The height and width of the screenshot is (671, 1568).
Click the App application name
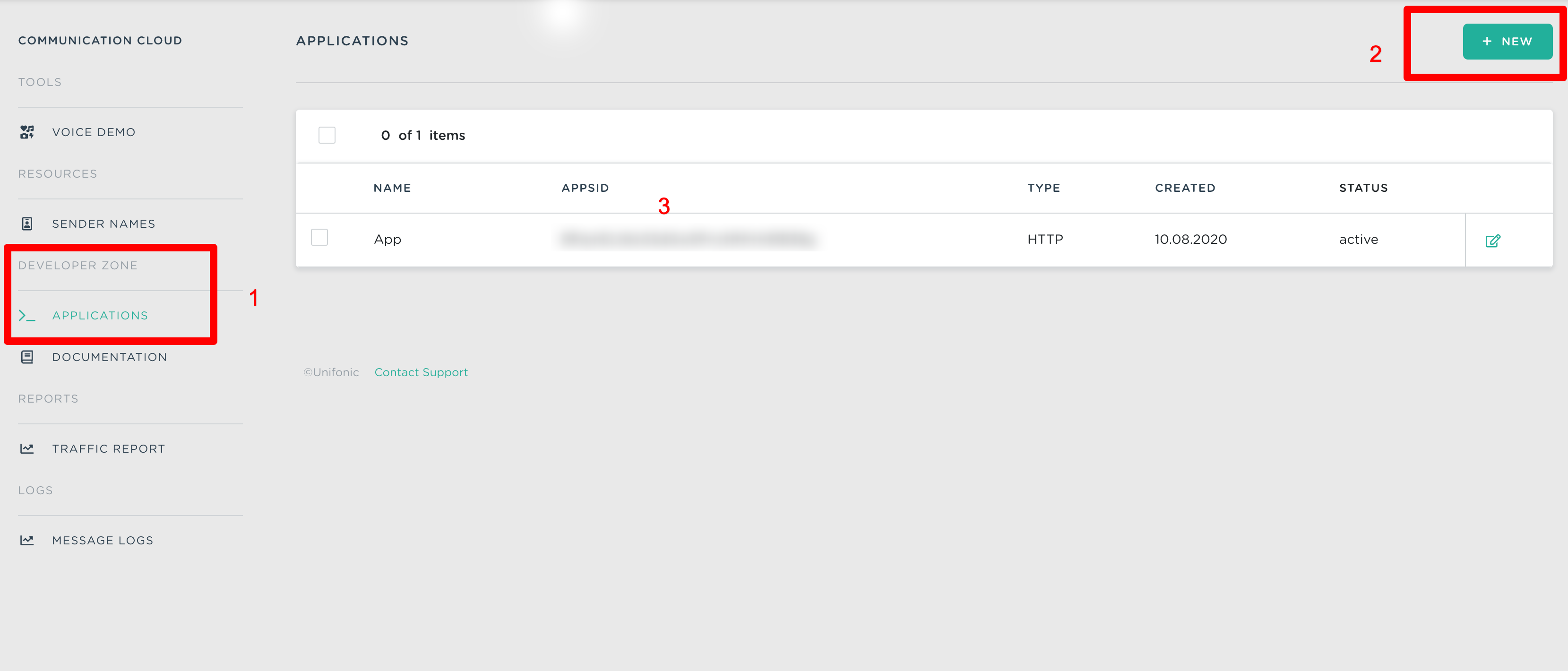click(387, 239)
